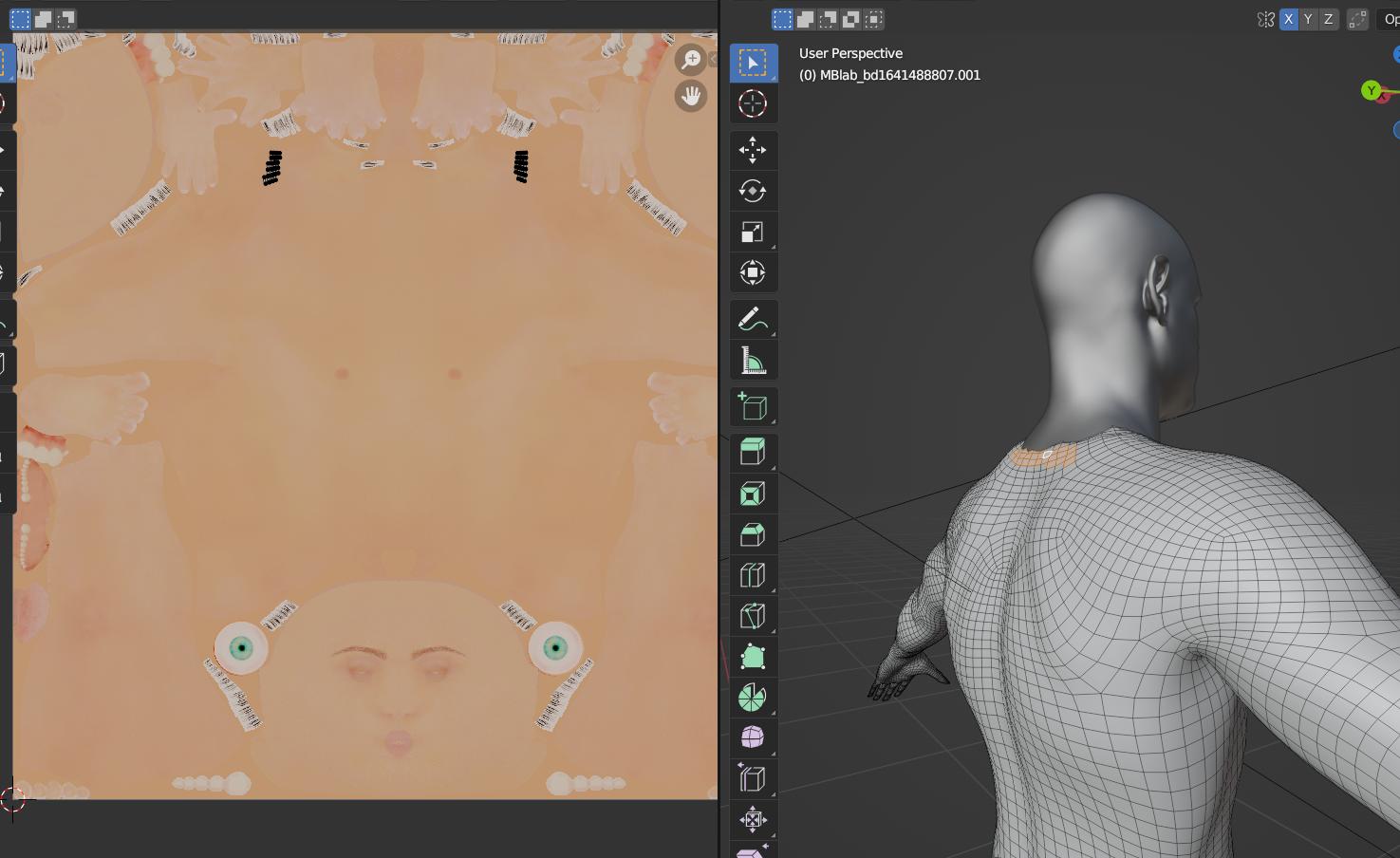Click the orange selected faces on neck
The height and width of the screenshot is (858, 1400).
1044,456
